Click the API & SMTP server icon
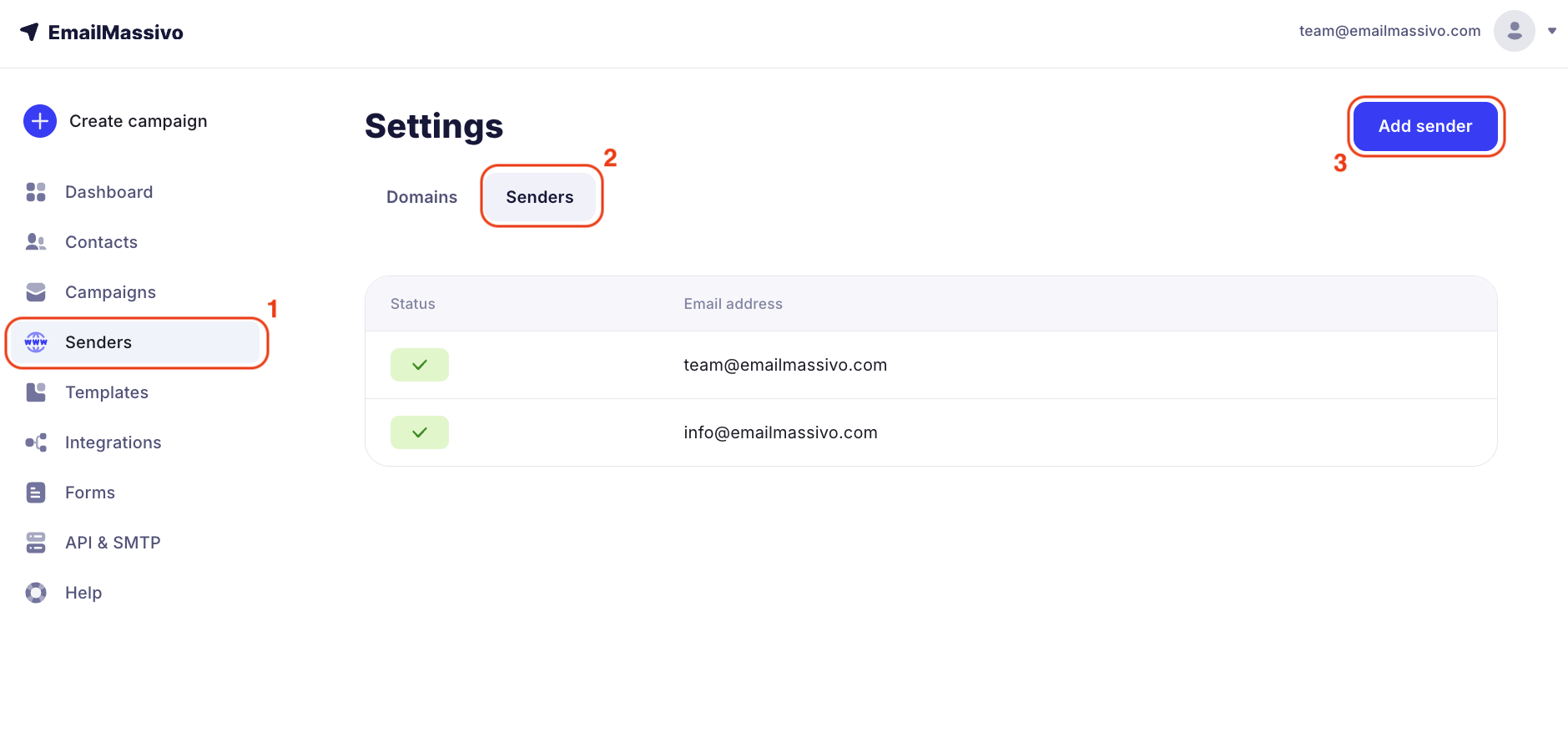 [x=36, y=543]
